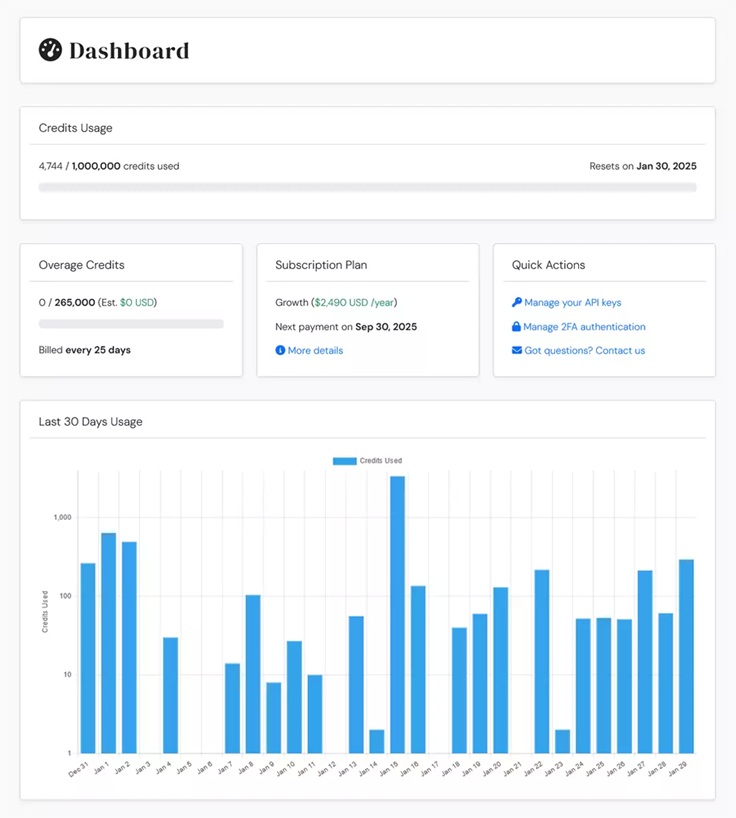Image resolution: width=736 pixels, height=818 pixels.
Task: Toggle the blue Credits Used legend swatch
Action: pos(344,461)
